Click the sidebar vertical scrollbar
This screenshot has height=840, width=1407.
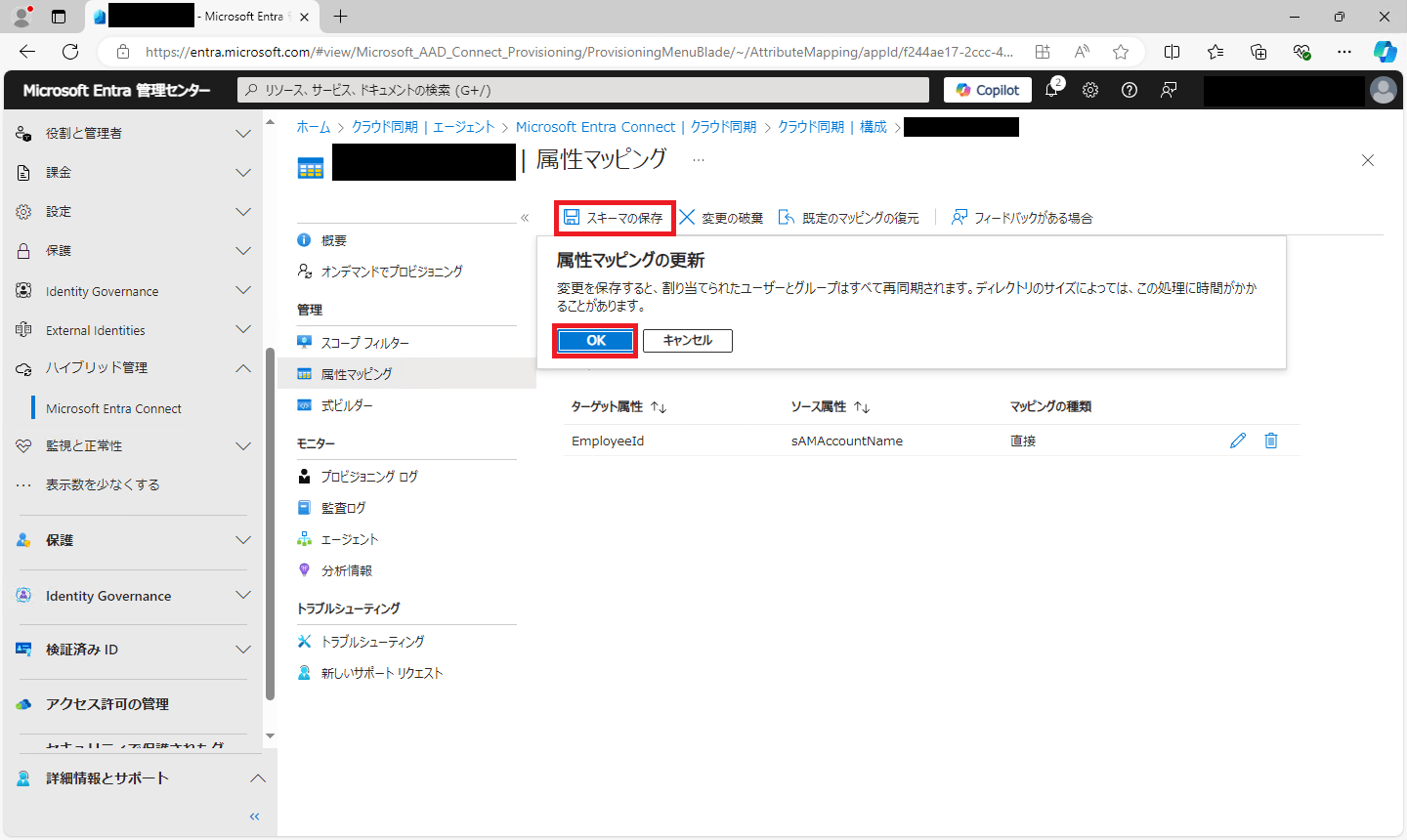(x=270, y=524)
